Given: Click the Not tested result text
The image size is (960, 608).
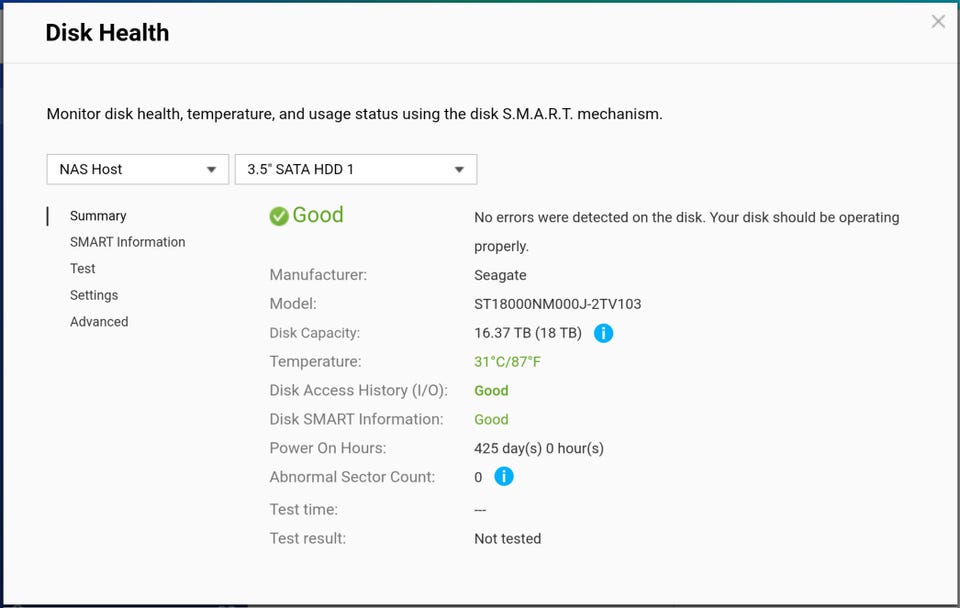Looking at the screenshot, I should click(507, 539).
